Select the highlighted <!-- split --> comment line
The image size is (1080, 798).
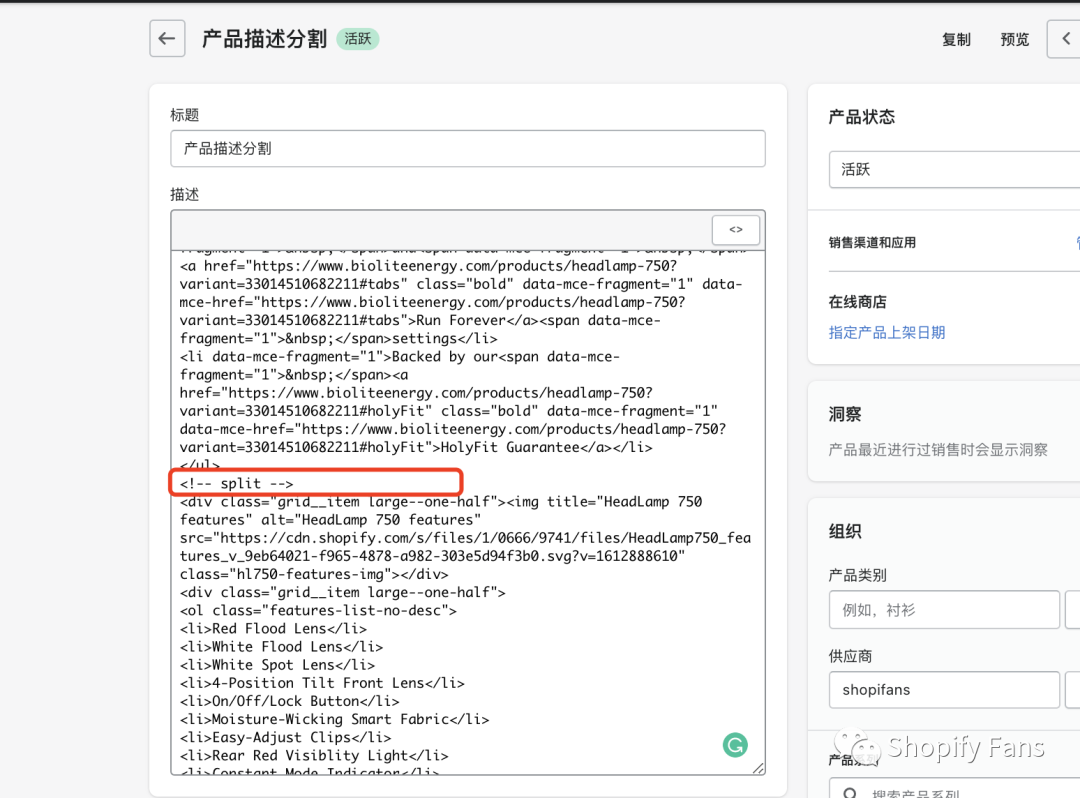click(x=315, y=482)
